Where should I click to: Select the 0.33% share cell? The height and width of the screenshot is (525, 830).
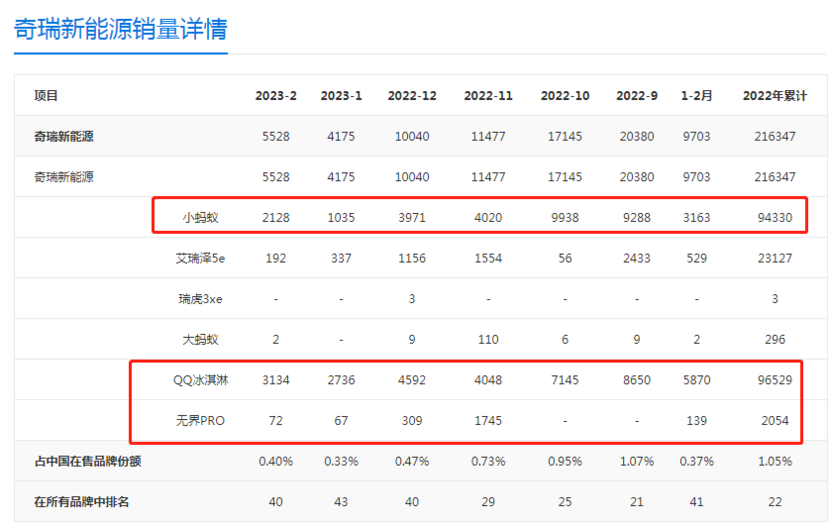point(341,461)
